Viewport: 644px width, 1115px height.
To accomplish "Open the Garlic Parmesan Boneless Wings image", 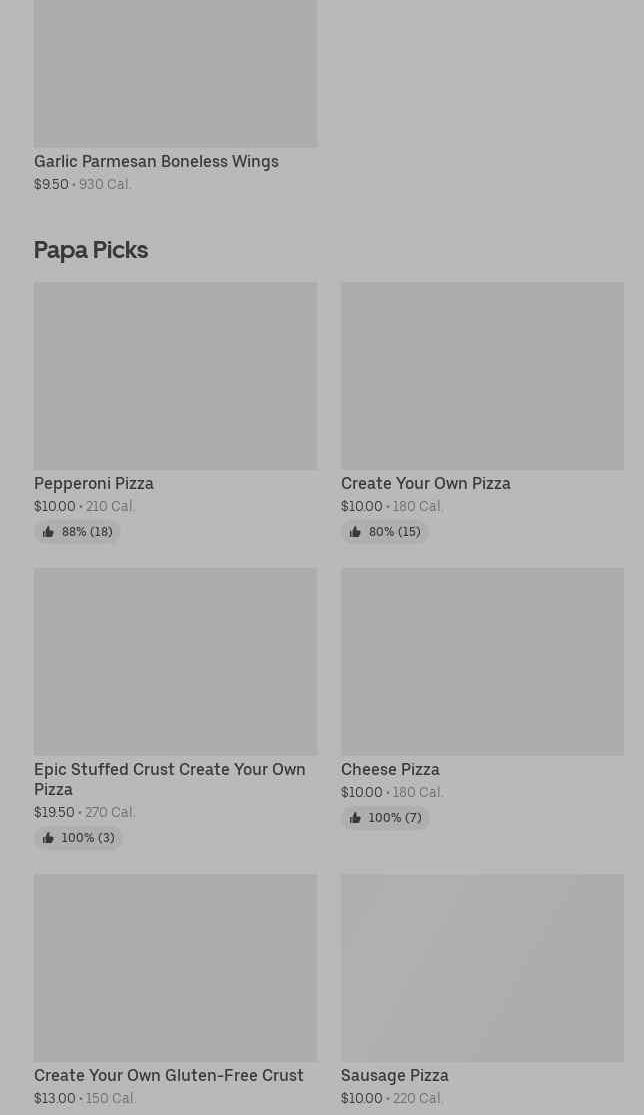I will pos(175,73).
